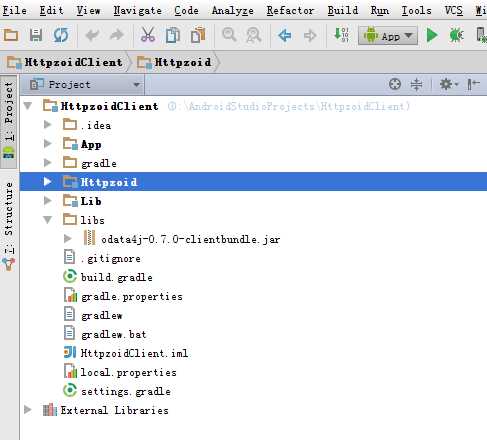Open the Analyze menu

coord(233,10)
